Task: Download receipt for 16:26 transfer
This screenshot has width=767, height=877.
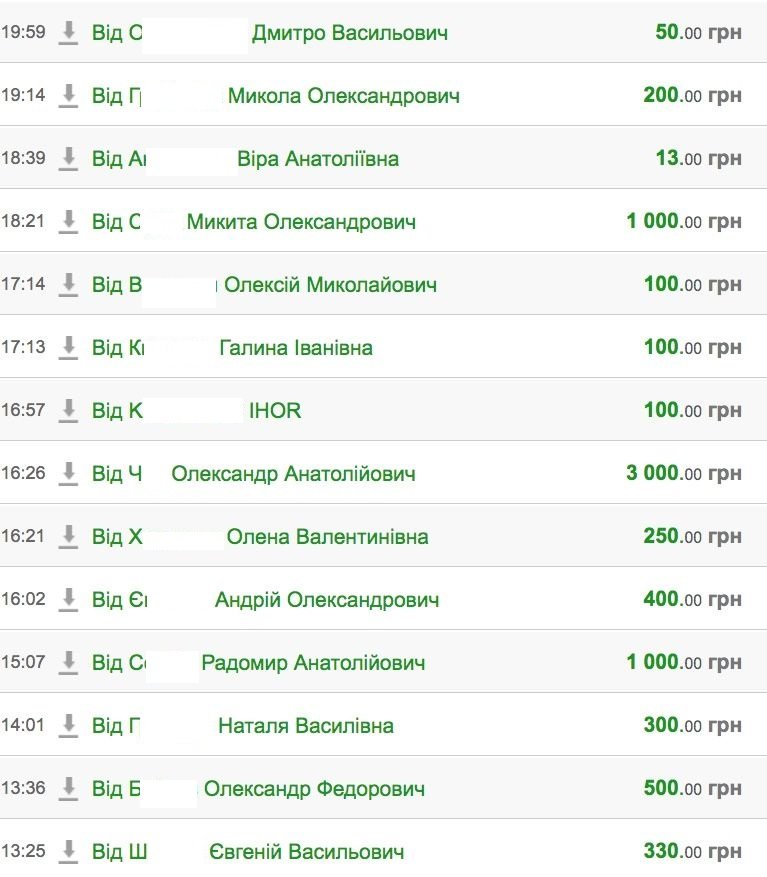Action: pyautogui.click(x=68, y=473)
